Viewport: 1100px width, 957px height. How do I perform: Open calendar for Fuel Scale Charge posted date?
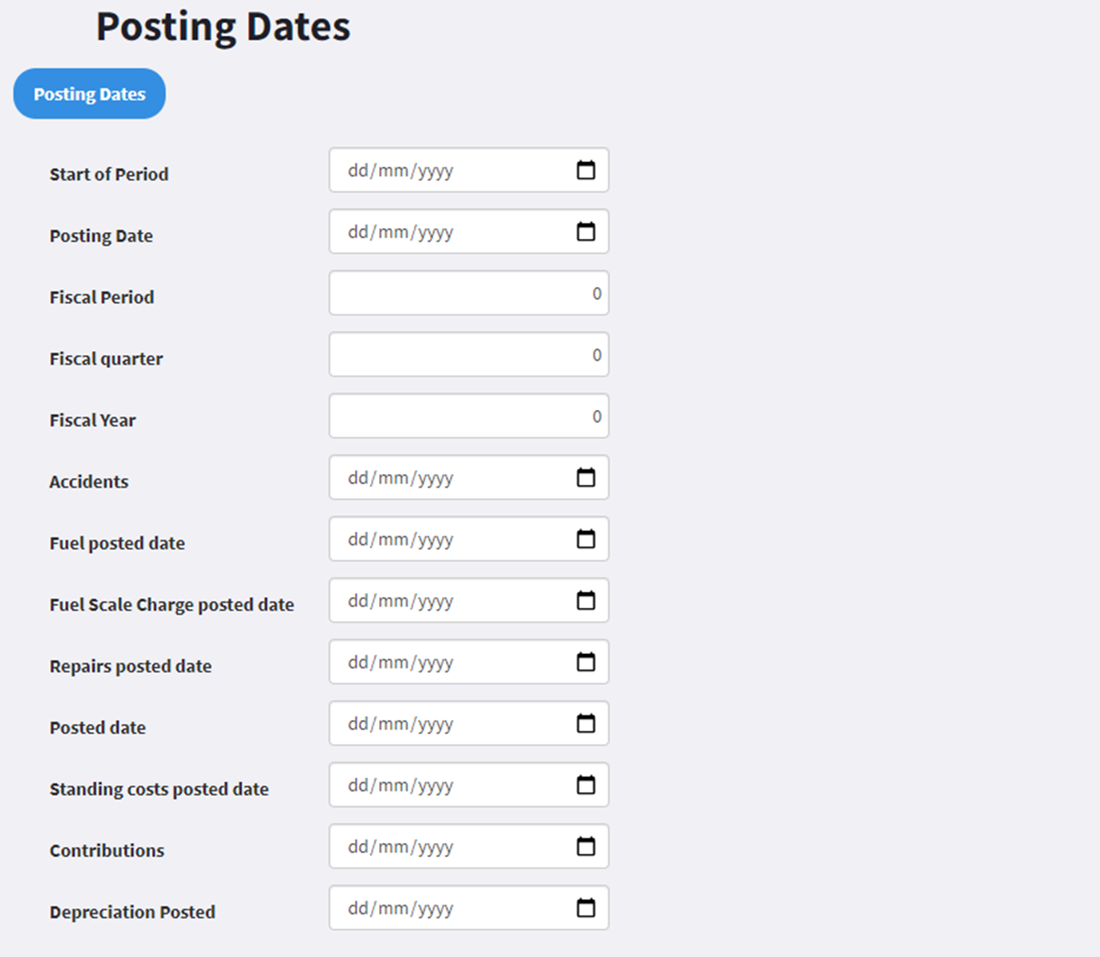coord(586,601)
